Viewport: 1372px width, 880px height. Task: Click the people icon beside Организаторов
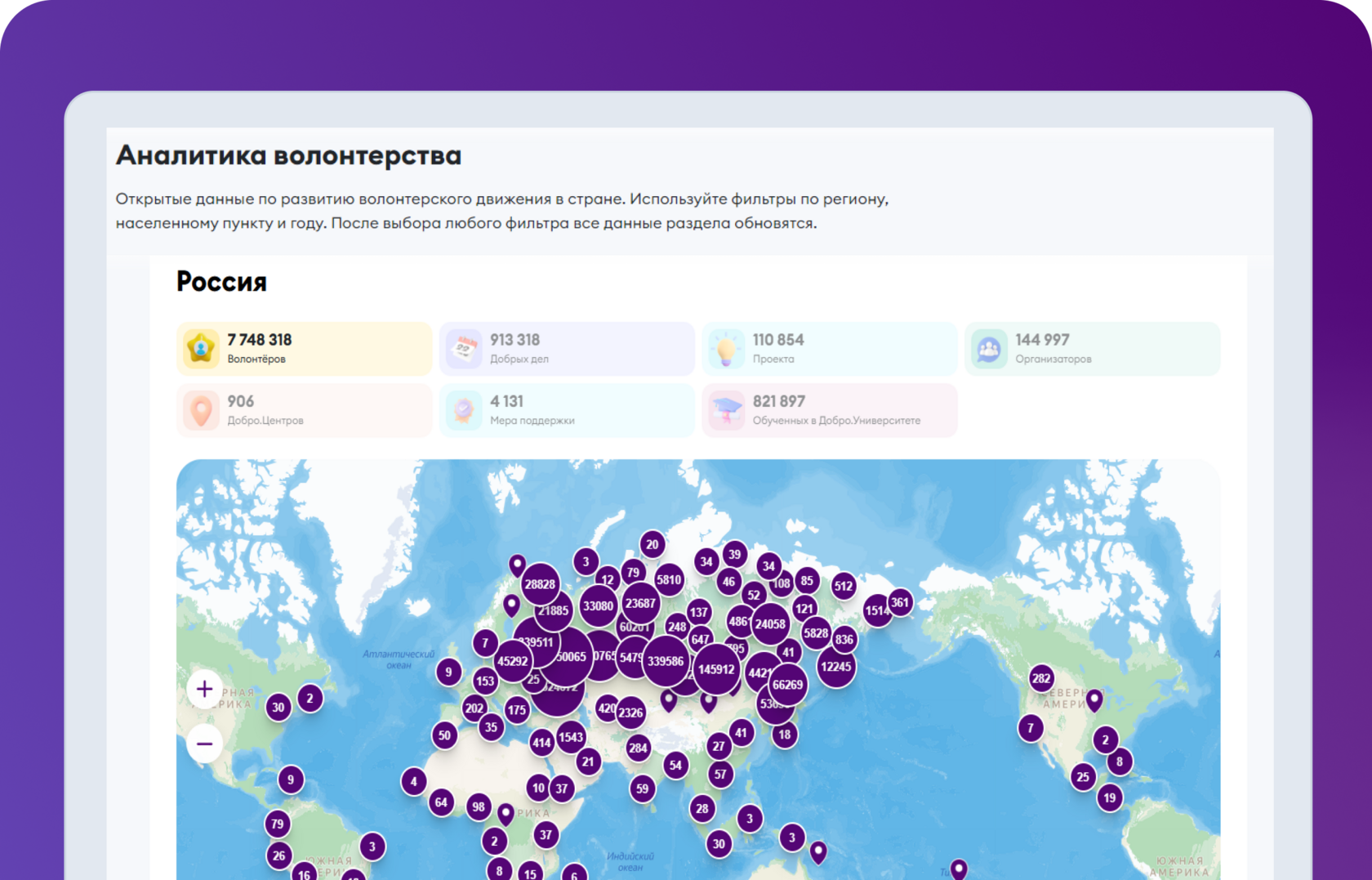coord(989,349)
